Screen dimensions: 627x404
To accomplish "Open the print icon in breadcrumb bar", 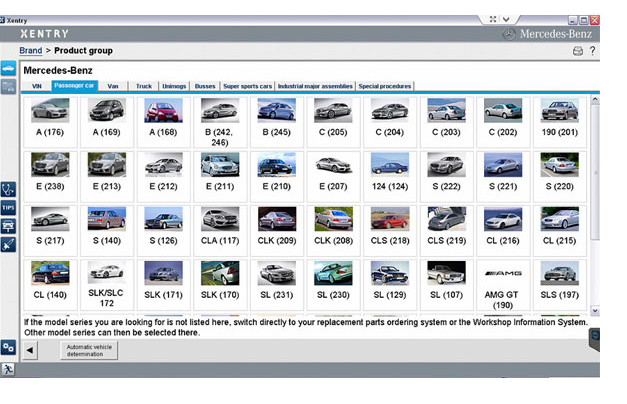I will point(577,51).
